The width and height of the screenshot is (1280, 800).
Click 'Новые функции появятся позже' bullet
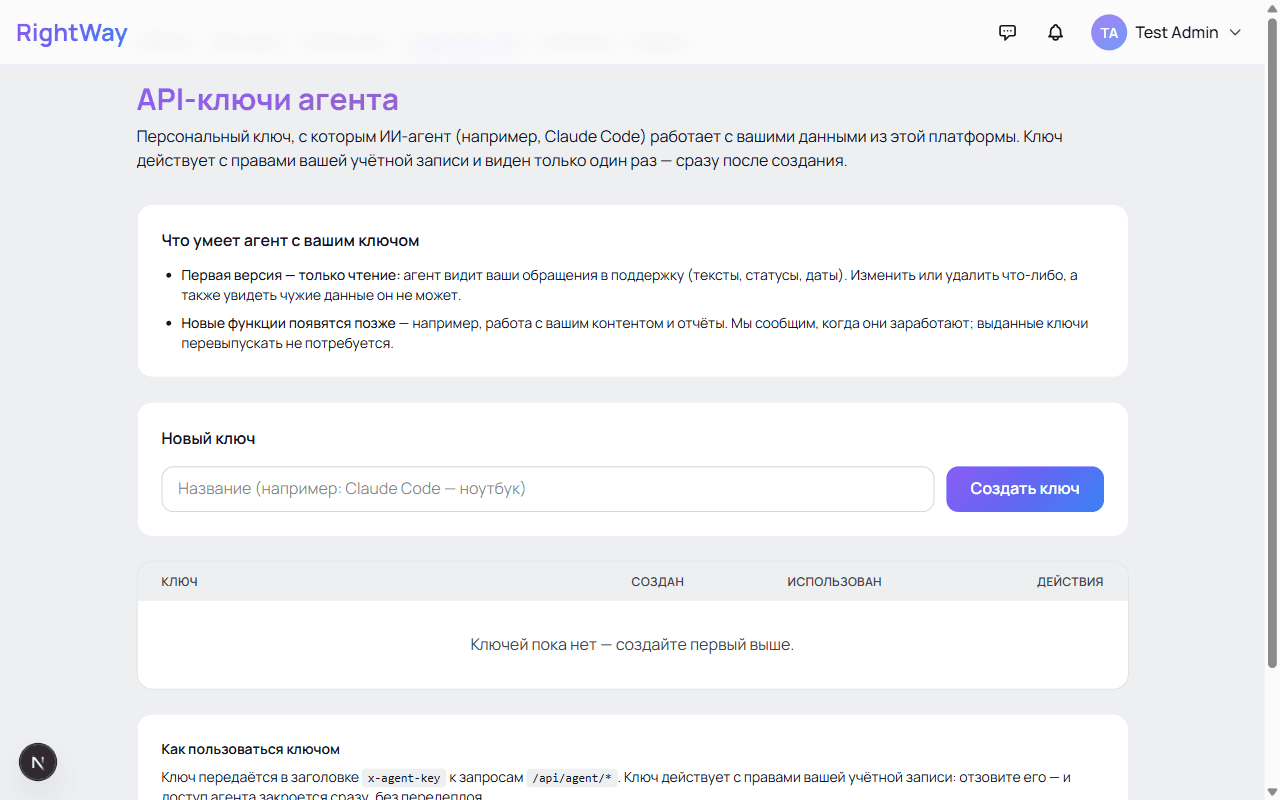(x=288, y=324)
